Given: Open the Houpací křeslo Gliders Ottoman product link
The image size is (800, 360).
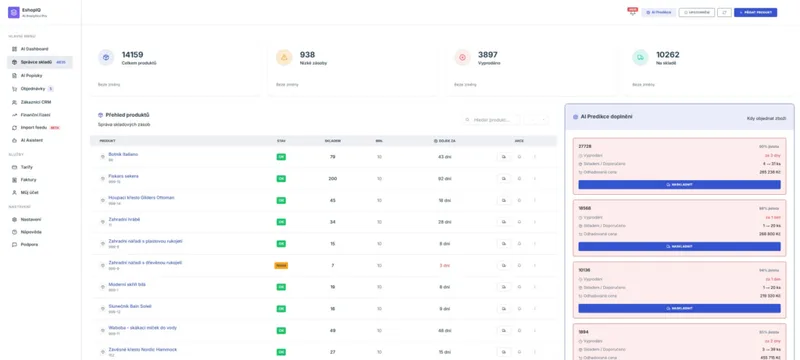Looking at the screenshot, I should tap(141, 197).
